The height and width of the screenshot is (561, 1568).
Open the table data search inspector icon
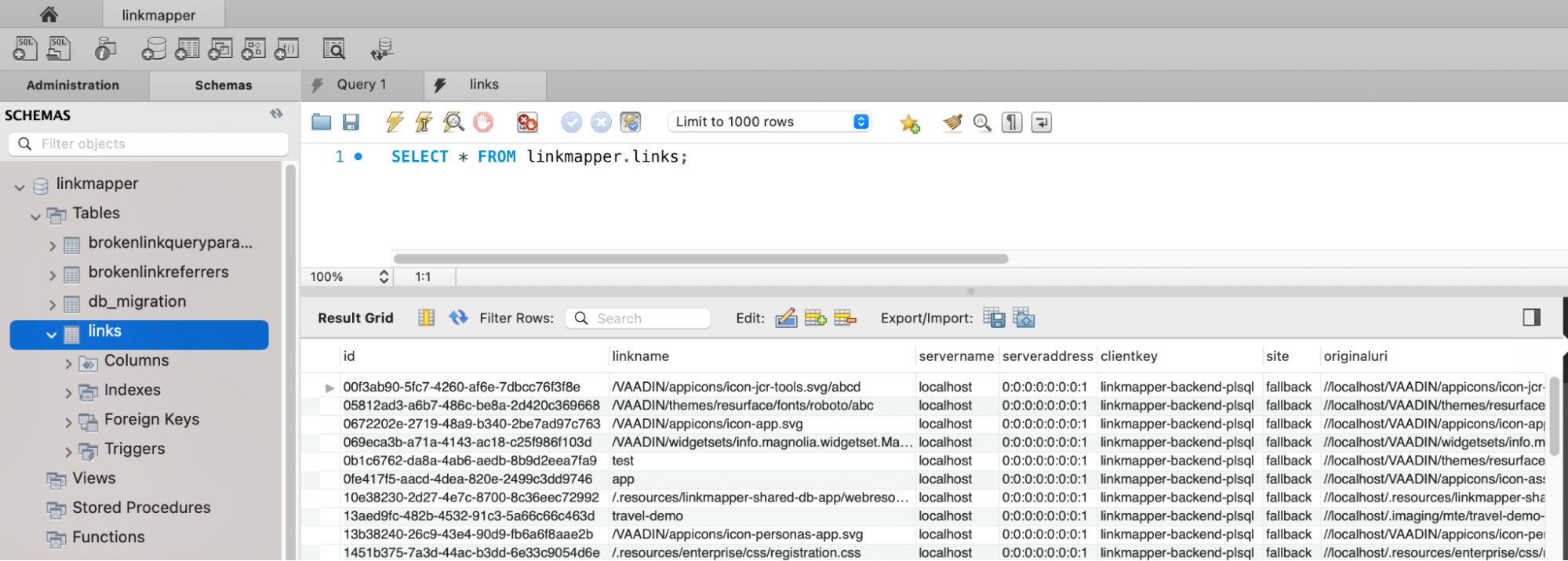[334, 49]
